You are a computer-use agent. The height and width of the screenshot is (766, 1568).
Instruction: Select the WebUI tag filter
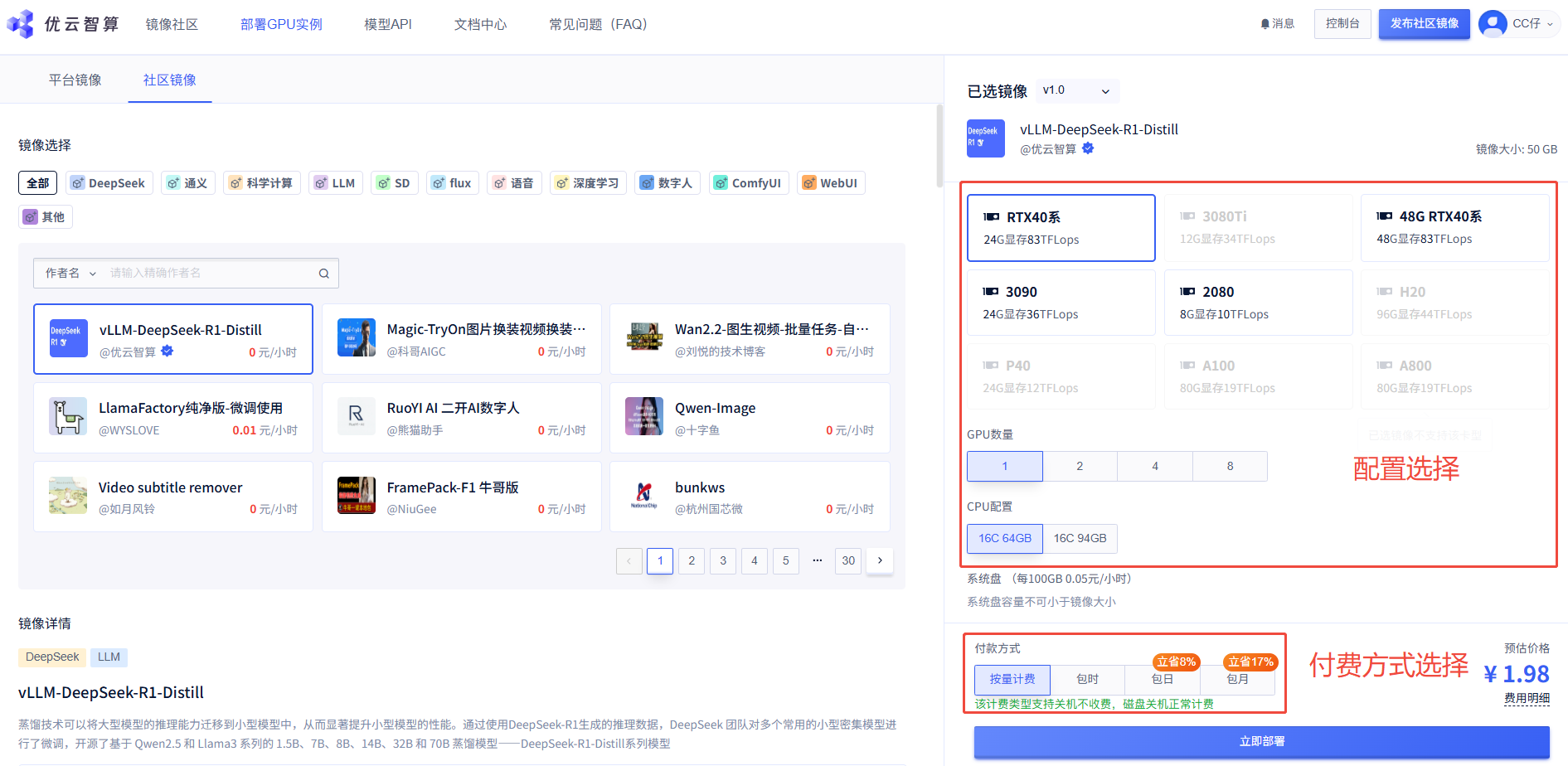[x=831, y=183]
